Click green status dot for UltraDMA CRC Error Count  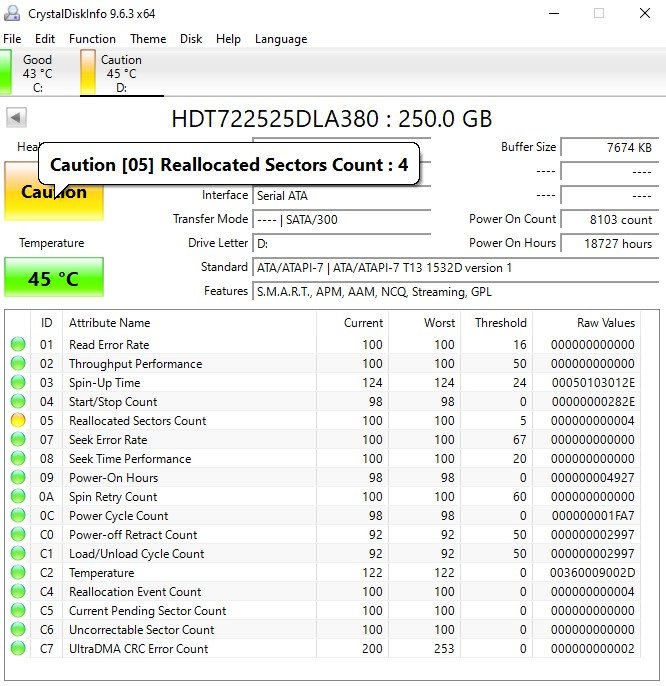tap(18, 648)
